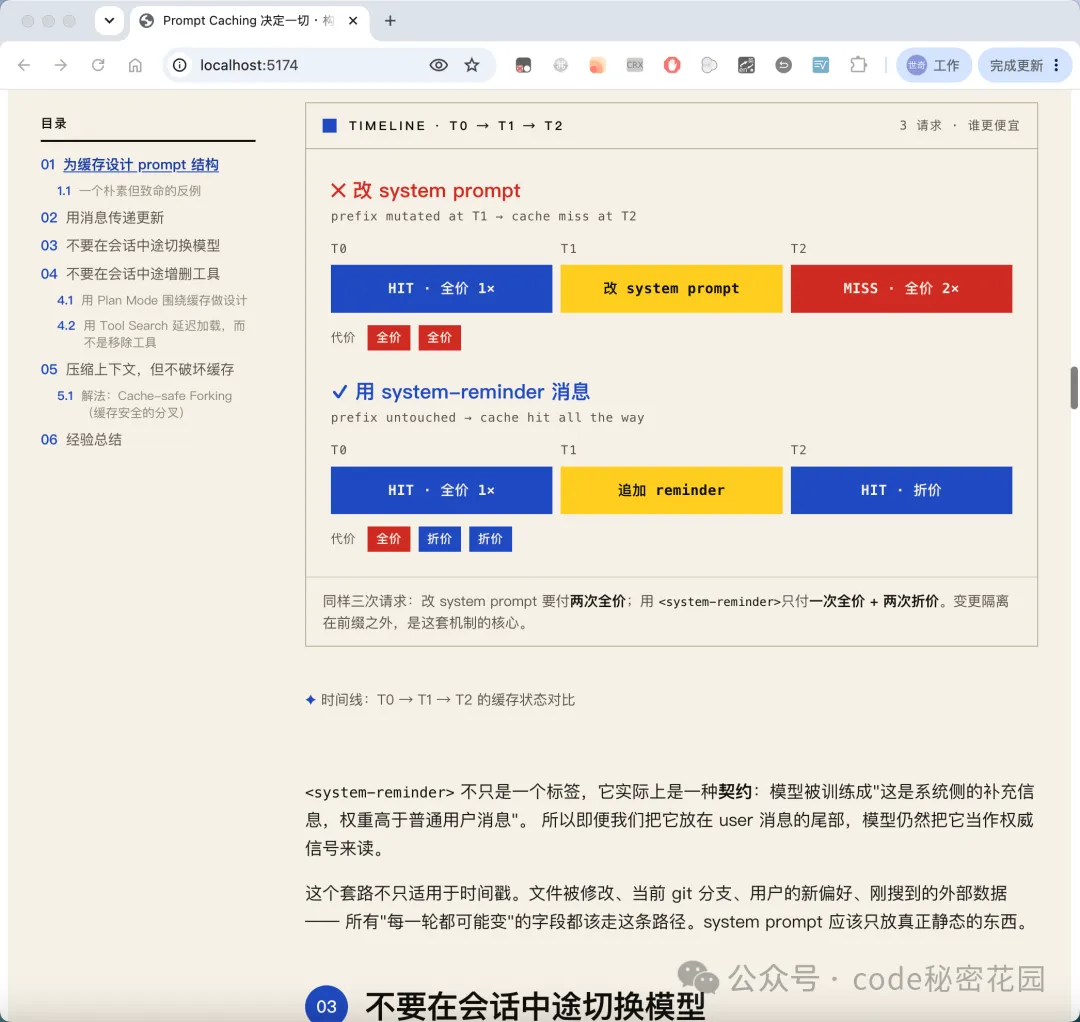Open the first dark extension icon with red dot
Screen dimensions: 1080x1022
[523, 65]
